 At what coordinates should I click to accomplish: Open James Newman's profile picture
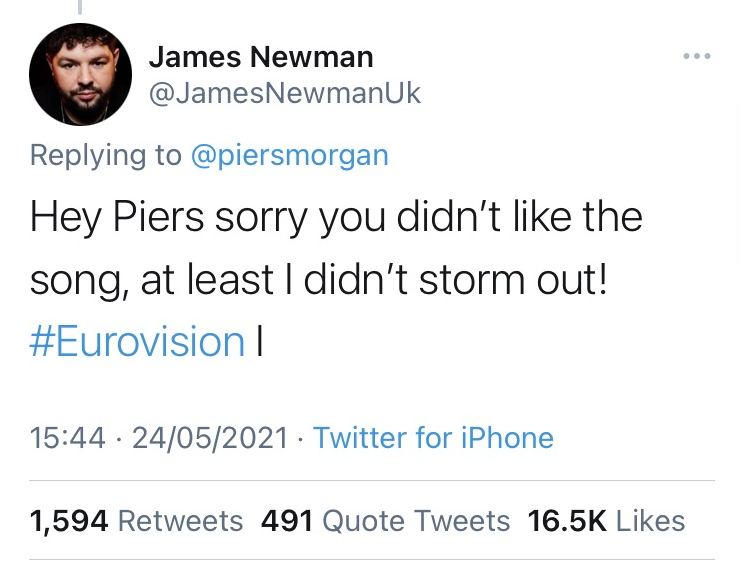pyautogui.click(x=80, y=75)
